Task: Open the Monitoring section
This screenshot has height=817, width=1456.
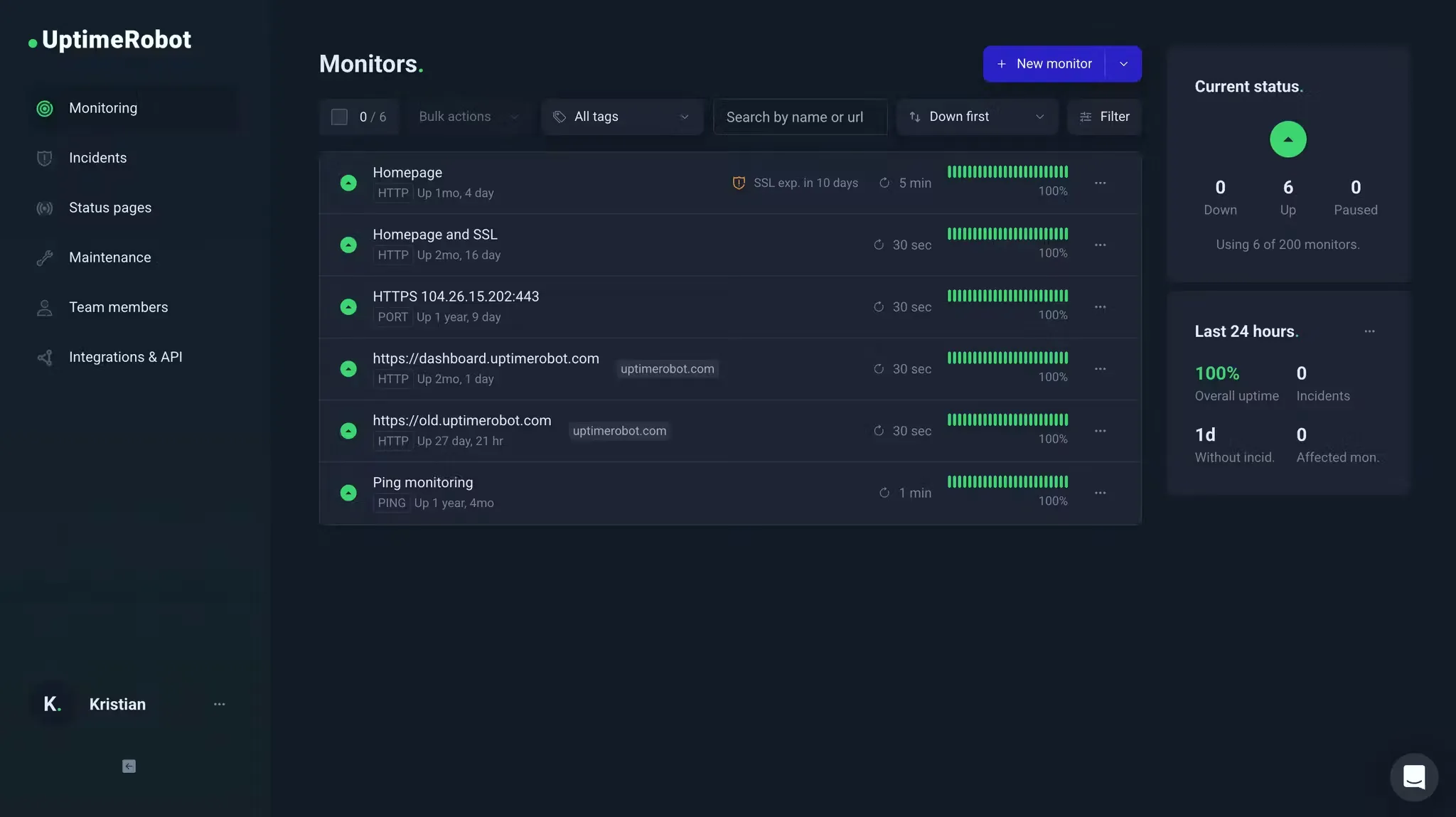Action: coord(134,108)
